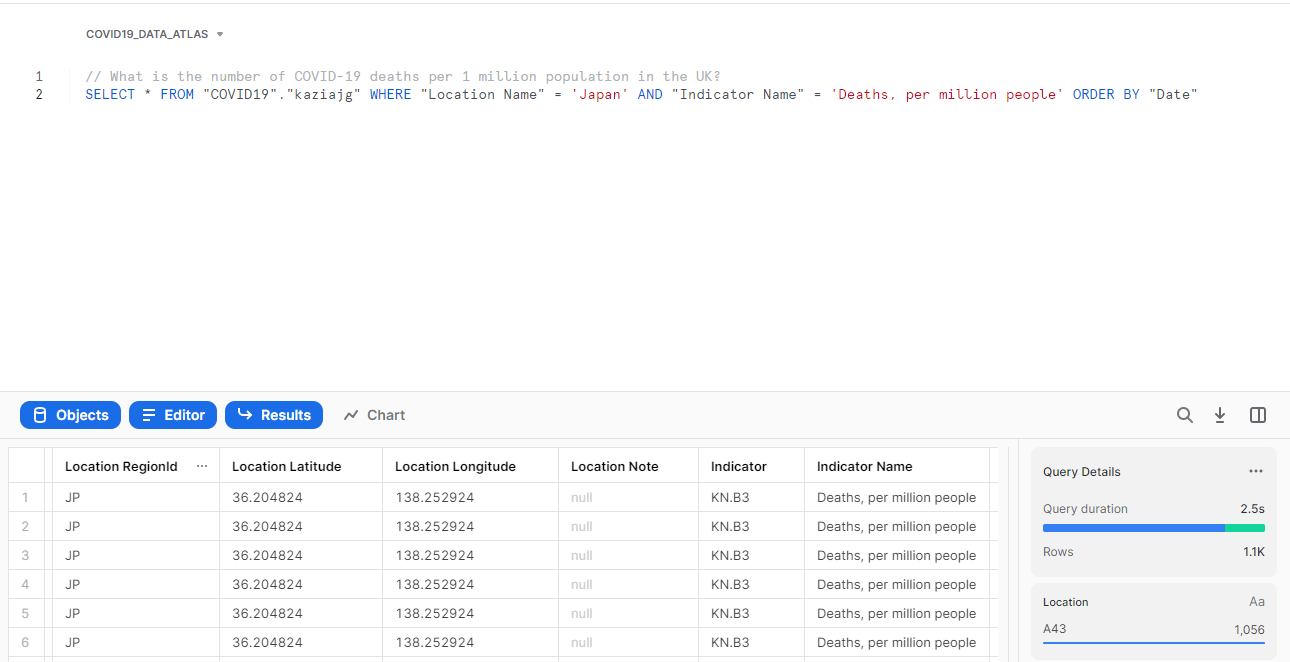
Task: Click line number 2 in editor gutter
Action: pos(39,94)
